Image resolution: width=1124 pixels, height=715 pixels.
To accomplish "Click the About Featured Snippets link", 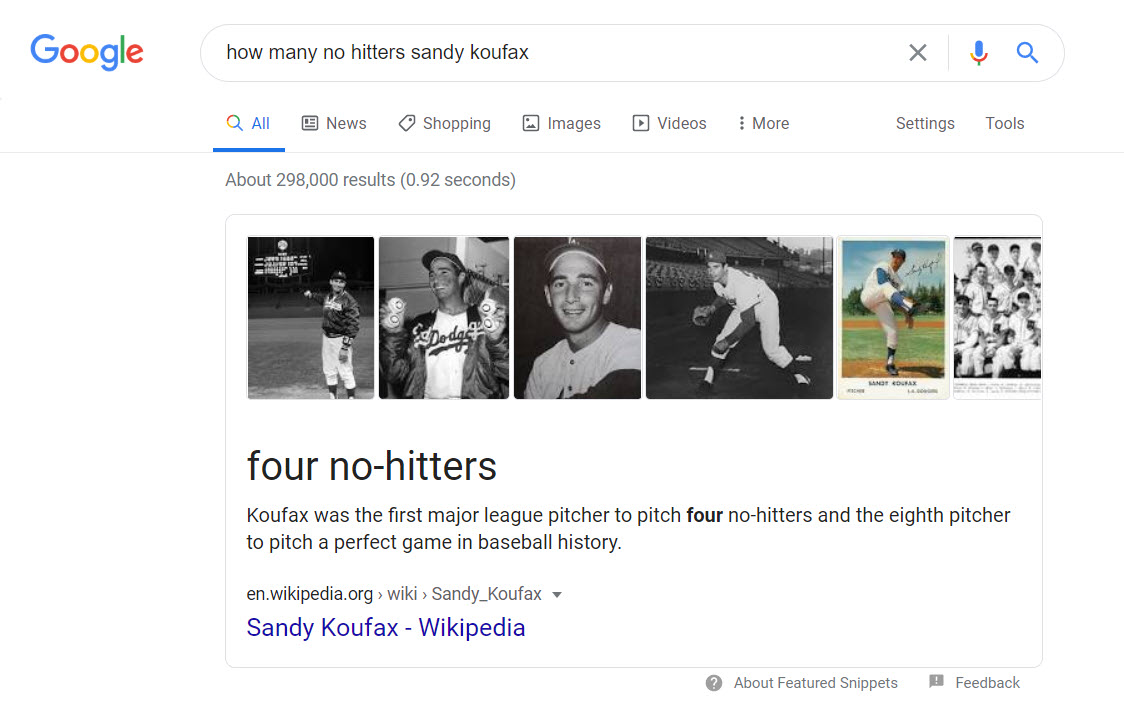I will pyautogui.click(x=815, y=683).
